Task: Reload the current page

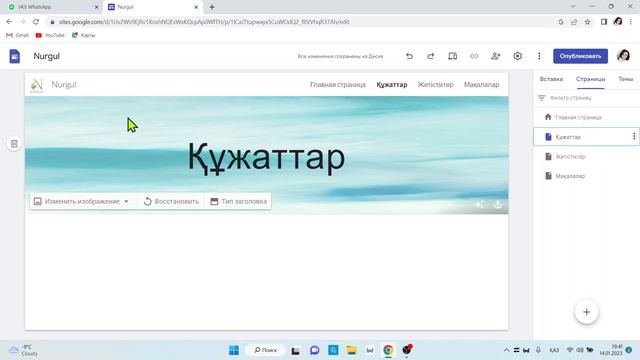Action: click(36, 22)
